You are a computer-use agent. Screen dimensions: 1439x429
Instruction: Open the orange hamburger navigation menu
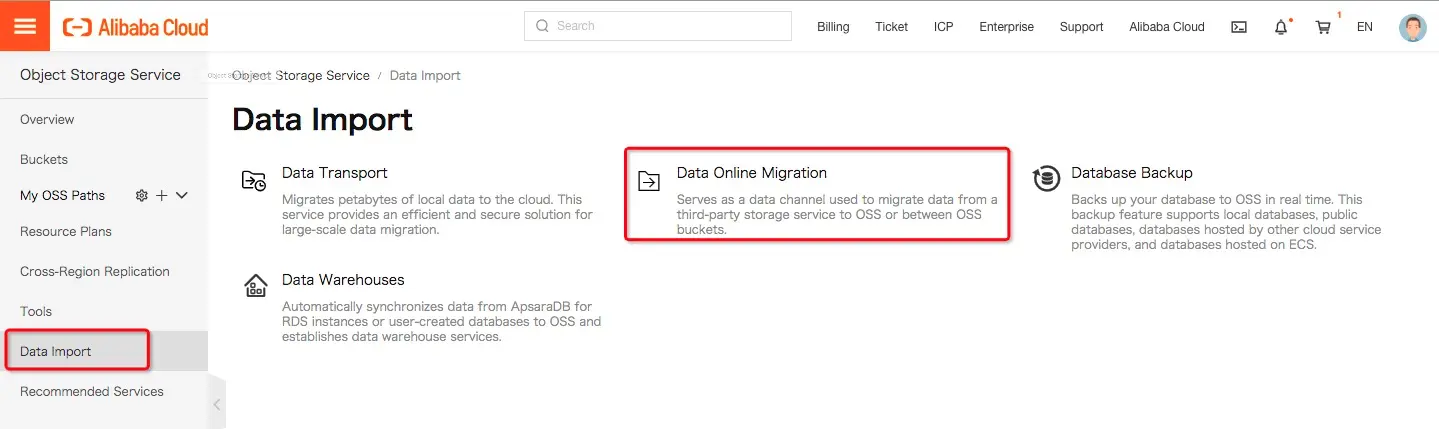(x=25, y=26)
